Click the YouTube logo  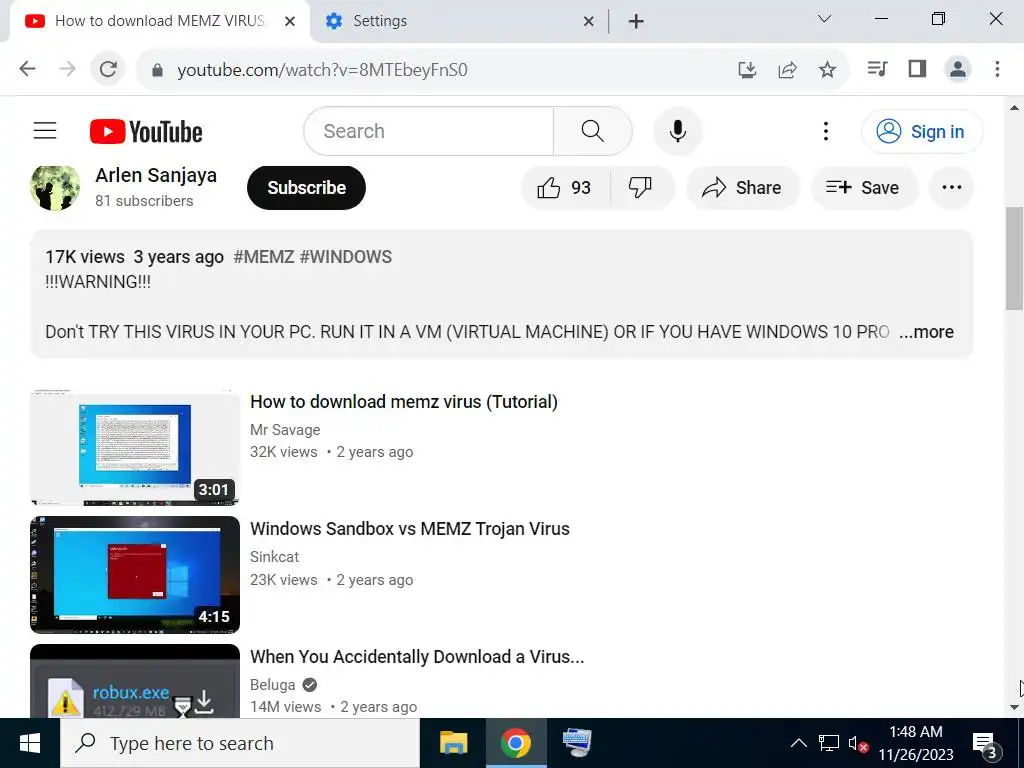click(x=146, y=131)
